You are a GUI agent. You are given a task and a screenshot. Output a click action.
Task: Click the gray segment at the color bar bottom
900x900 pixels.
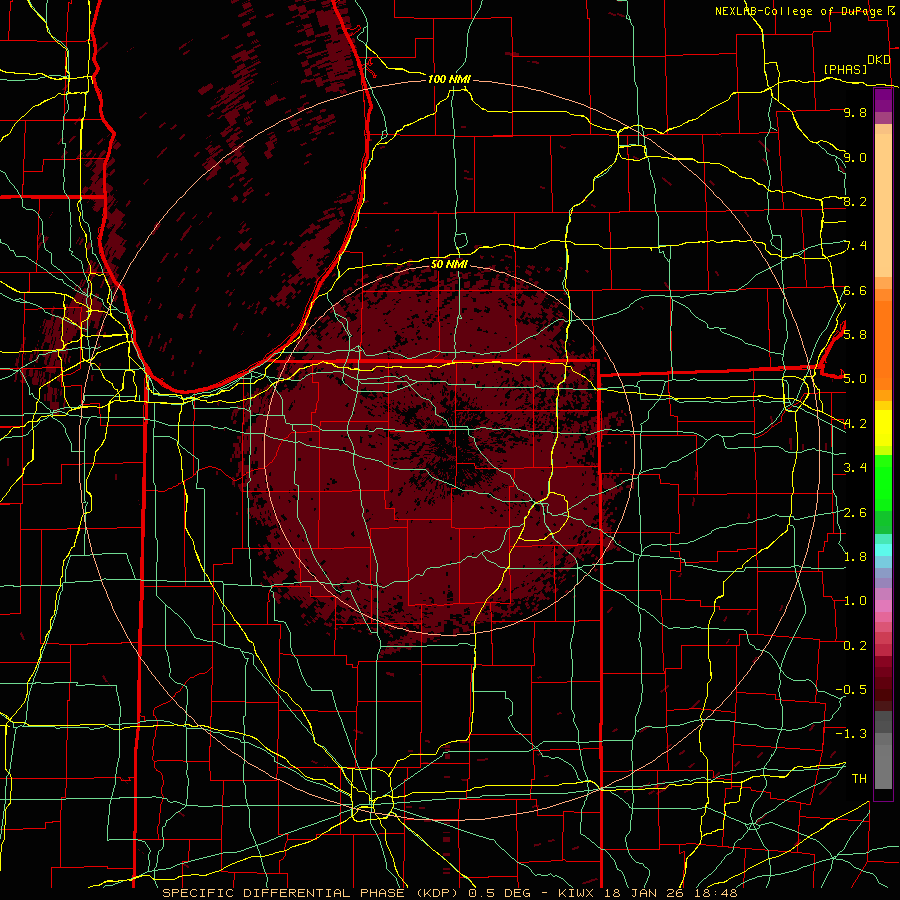pos(883,769)
